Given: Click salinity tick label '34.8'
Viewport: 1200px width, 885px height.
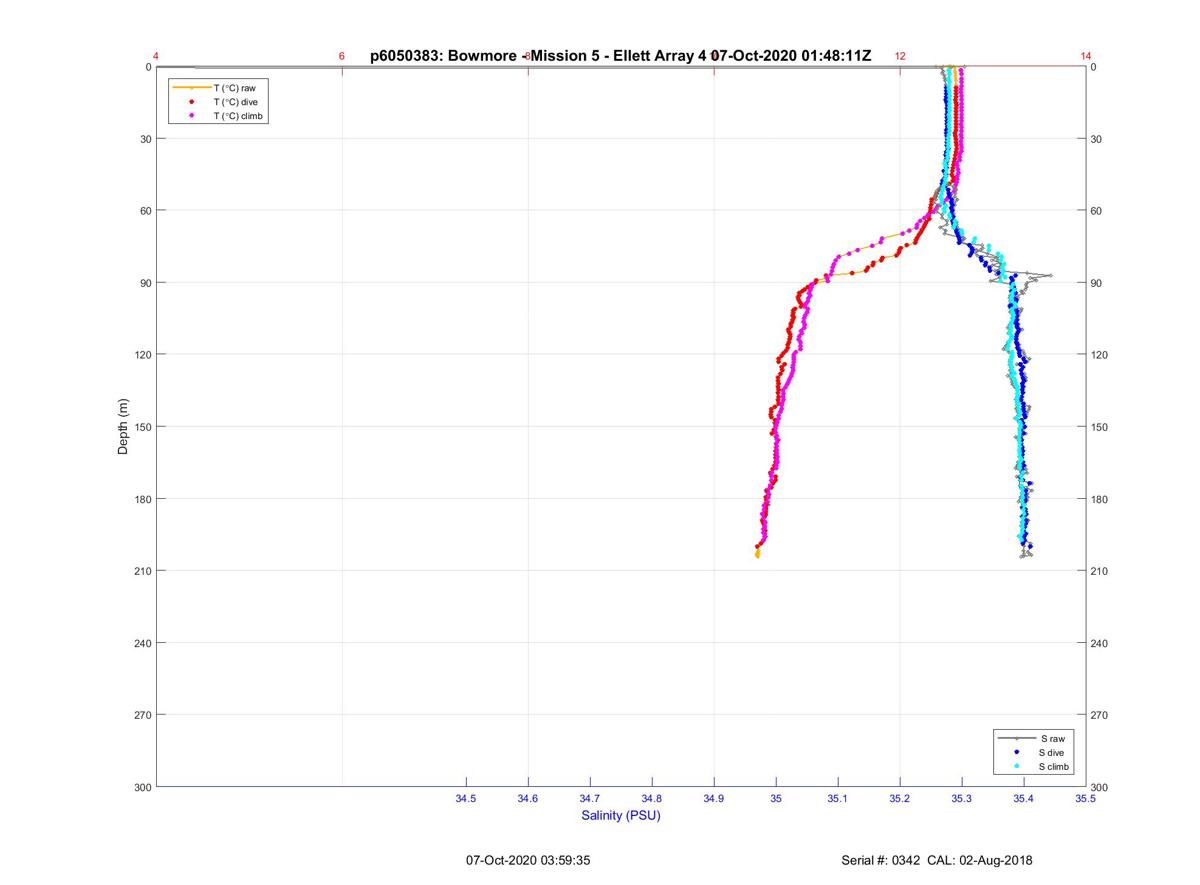Looking at the screenshot, I should click(x=652, y=799).
